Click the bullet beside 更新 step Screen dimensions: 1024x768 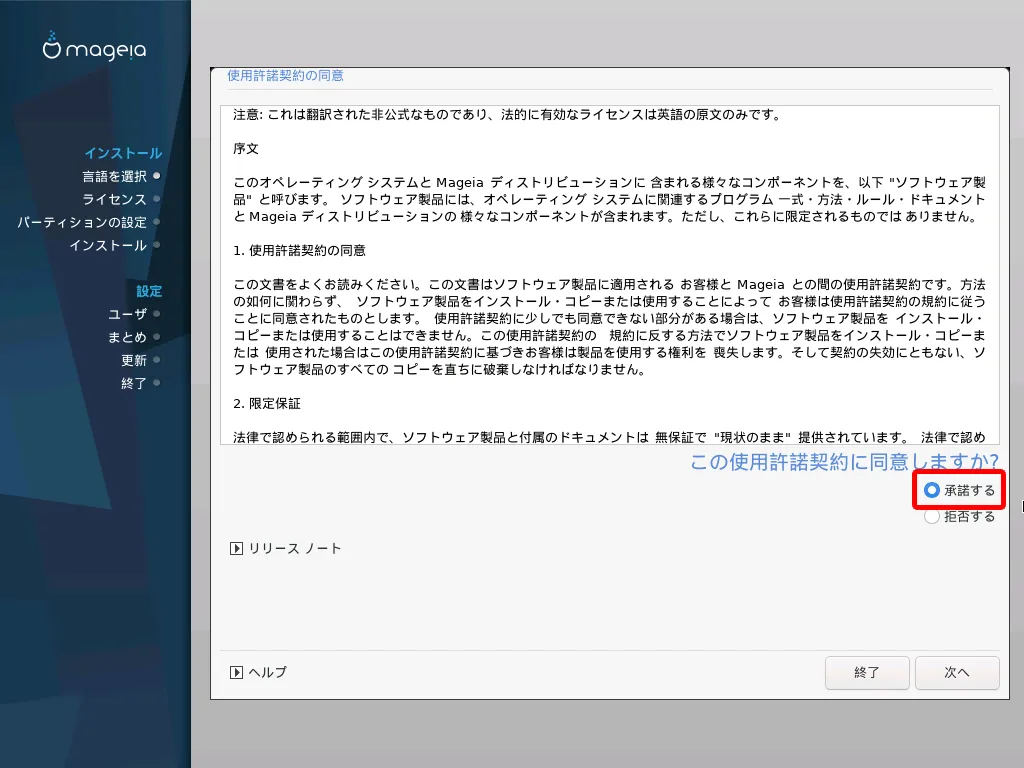tap(157, 360)
